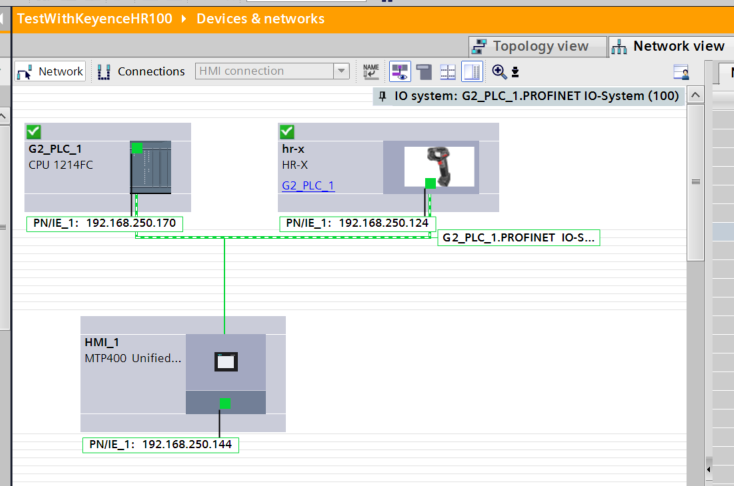Click the green PROFINET port on hr-x scanner
The height and width of the screenshot is (486, 734).
[430, 183]
